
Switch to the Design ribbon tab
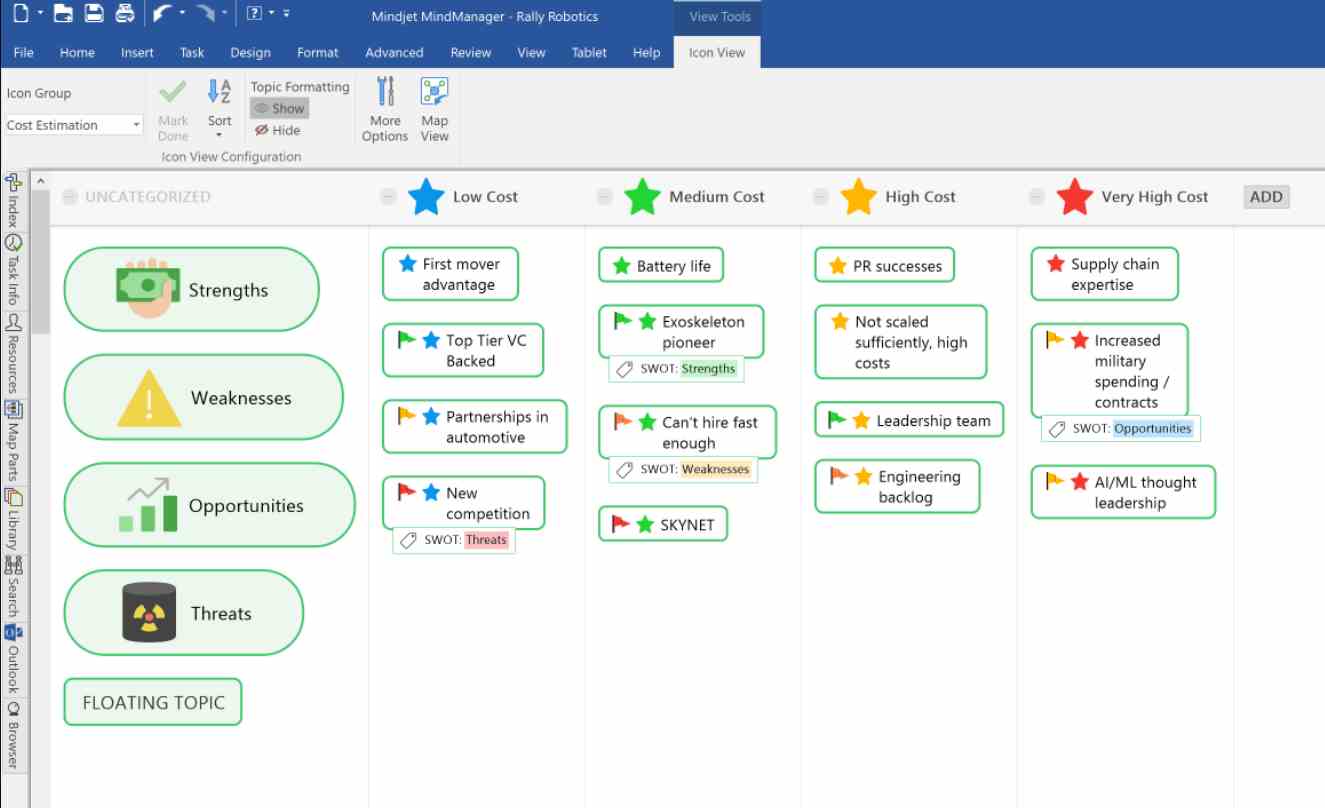[x=250, y=53]
